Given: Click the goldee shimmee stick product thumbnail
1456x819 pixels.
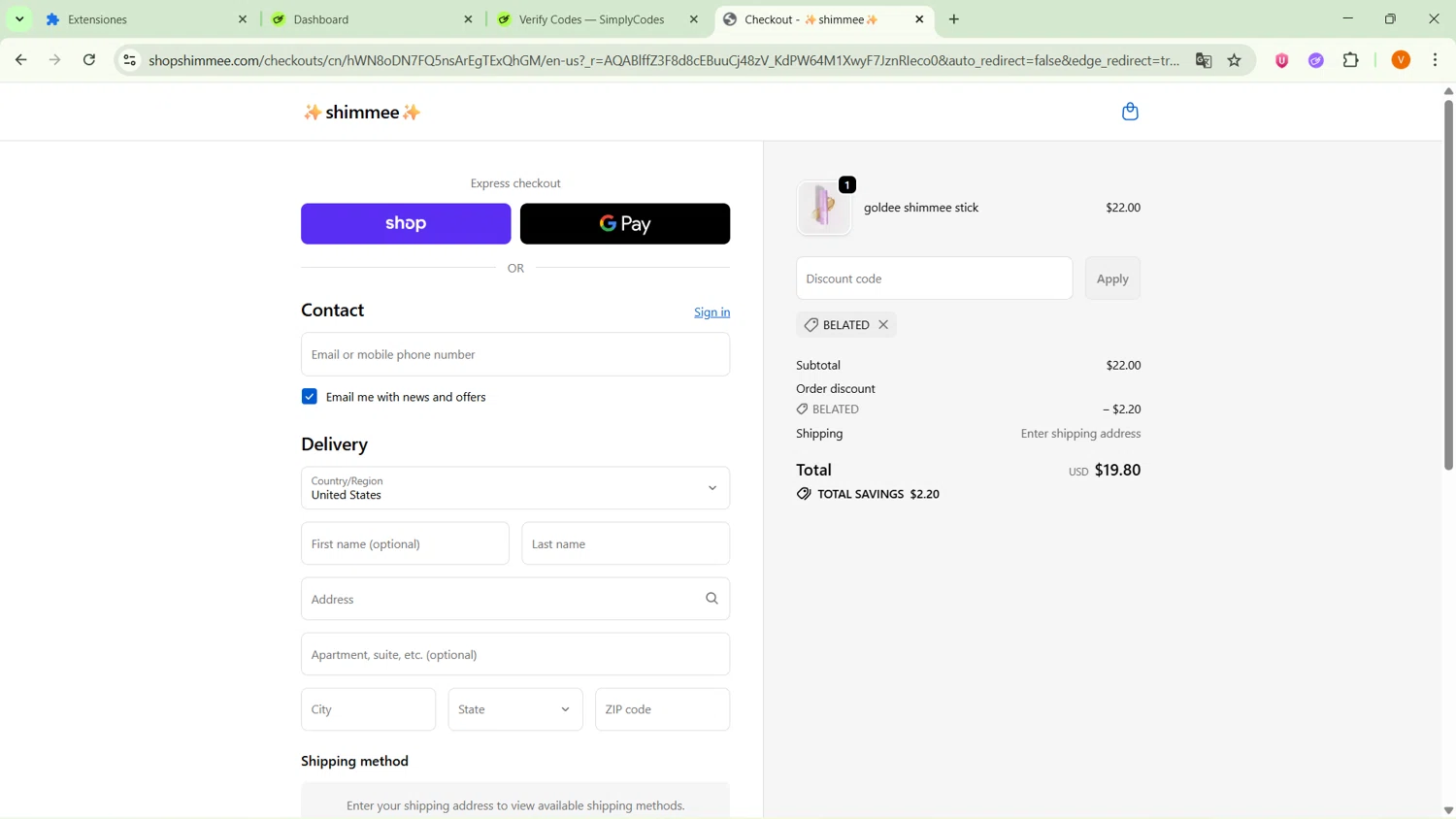Looking at the screenshot, I should [x=823, y=208].
